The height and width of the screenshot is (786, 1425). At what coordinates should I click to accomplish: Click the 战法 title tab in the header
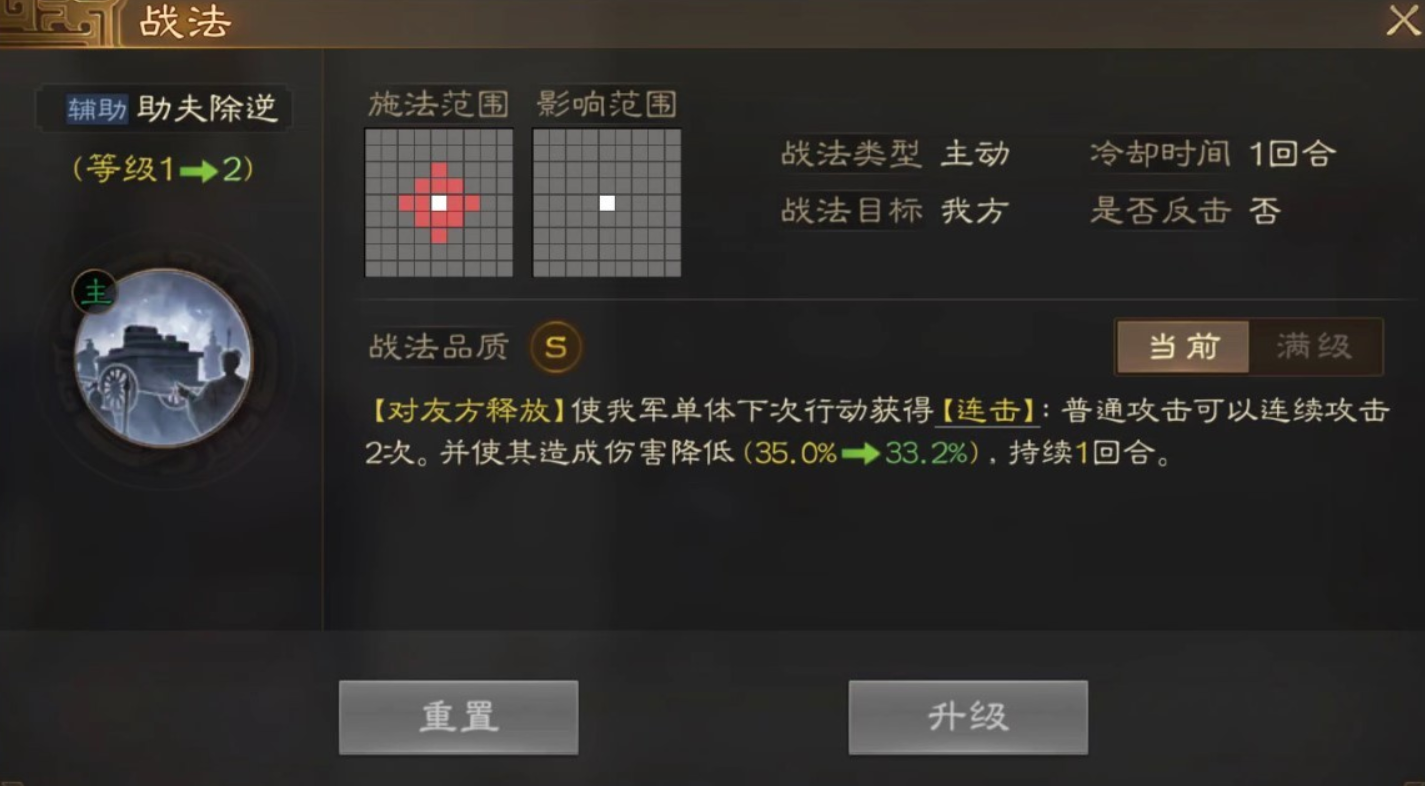[185, 22]
